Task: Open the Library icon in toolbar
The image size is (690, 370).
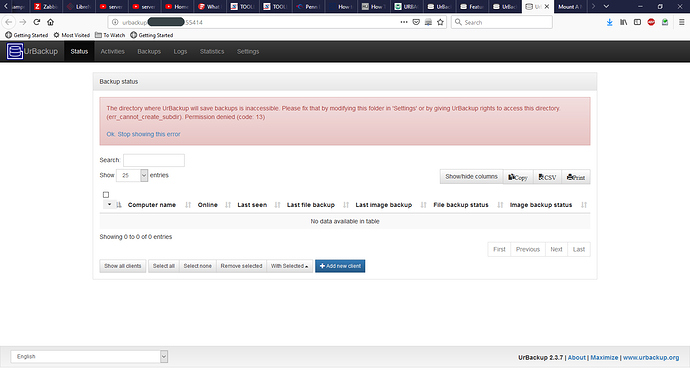Action: tap(624, 22)
